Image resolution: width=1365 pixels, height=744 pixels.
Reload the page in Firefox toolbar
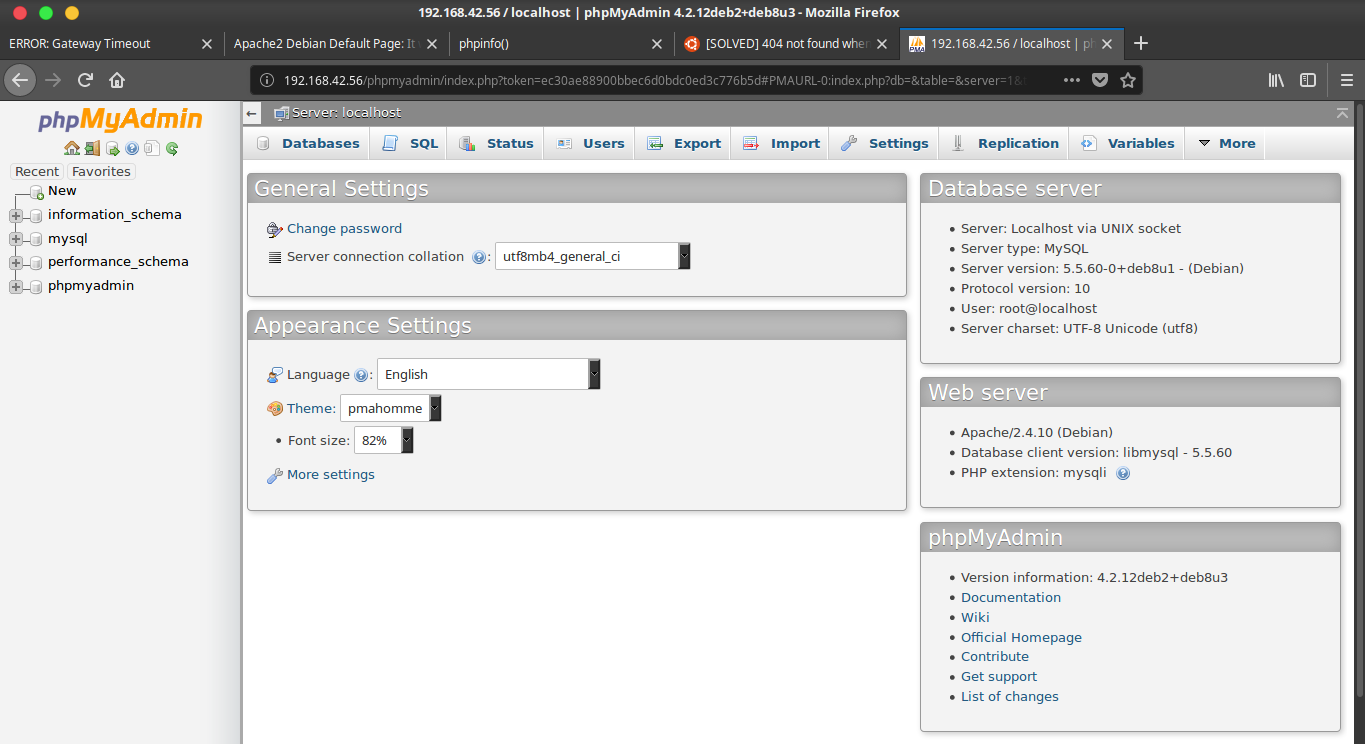[x=85, y=80]
